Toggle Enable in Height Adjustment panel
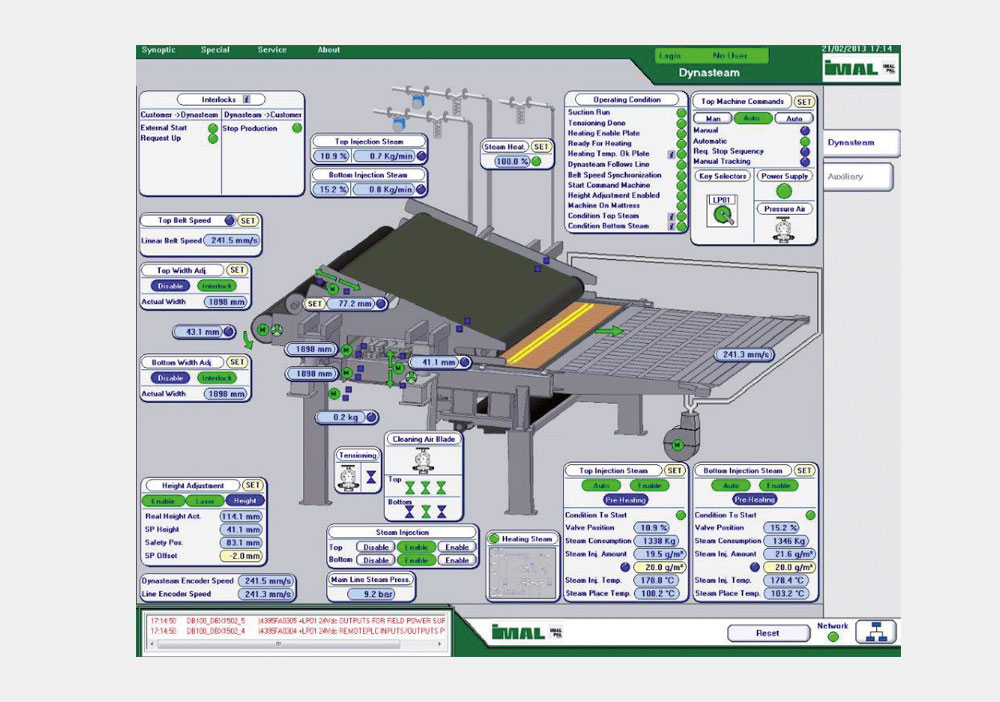 tap(163, 501)
